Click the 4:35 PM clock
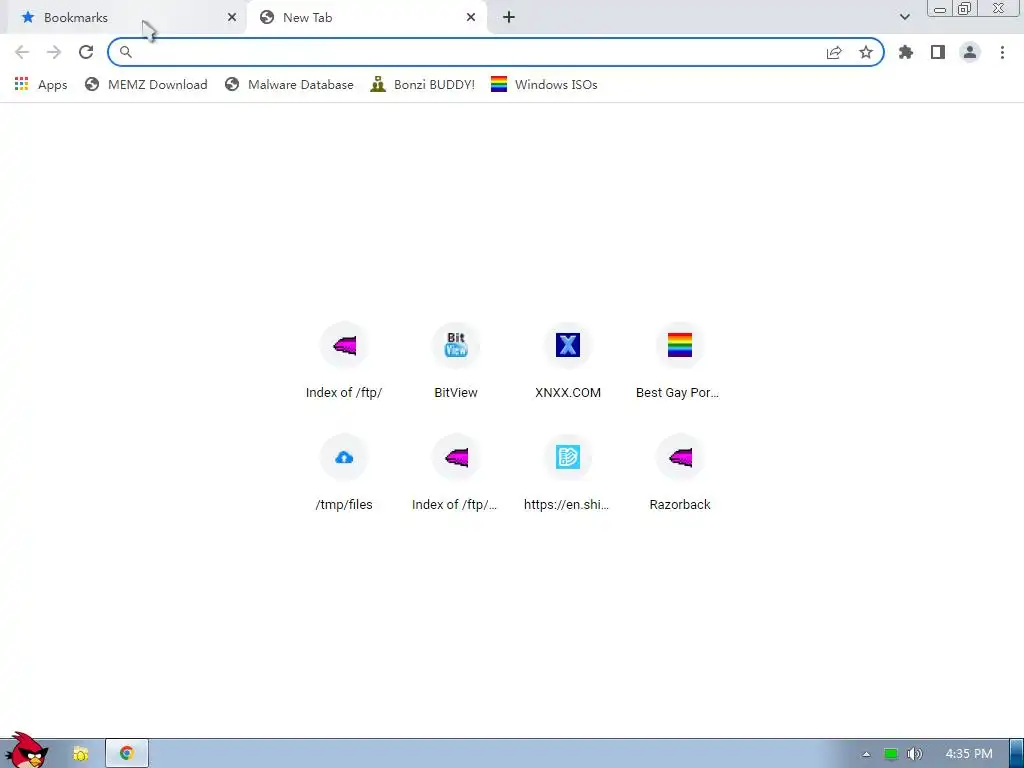Screen dimensions: 1024x768 (x=968, y=754)
